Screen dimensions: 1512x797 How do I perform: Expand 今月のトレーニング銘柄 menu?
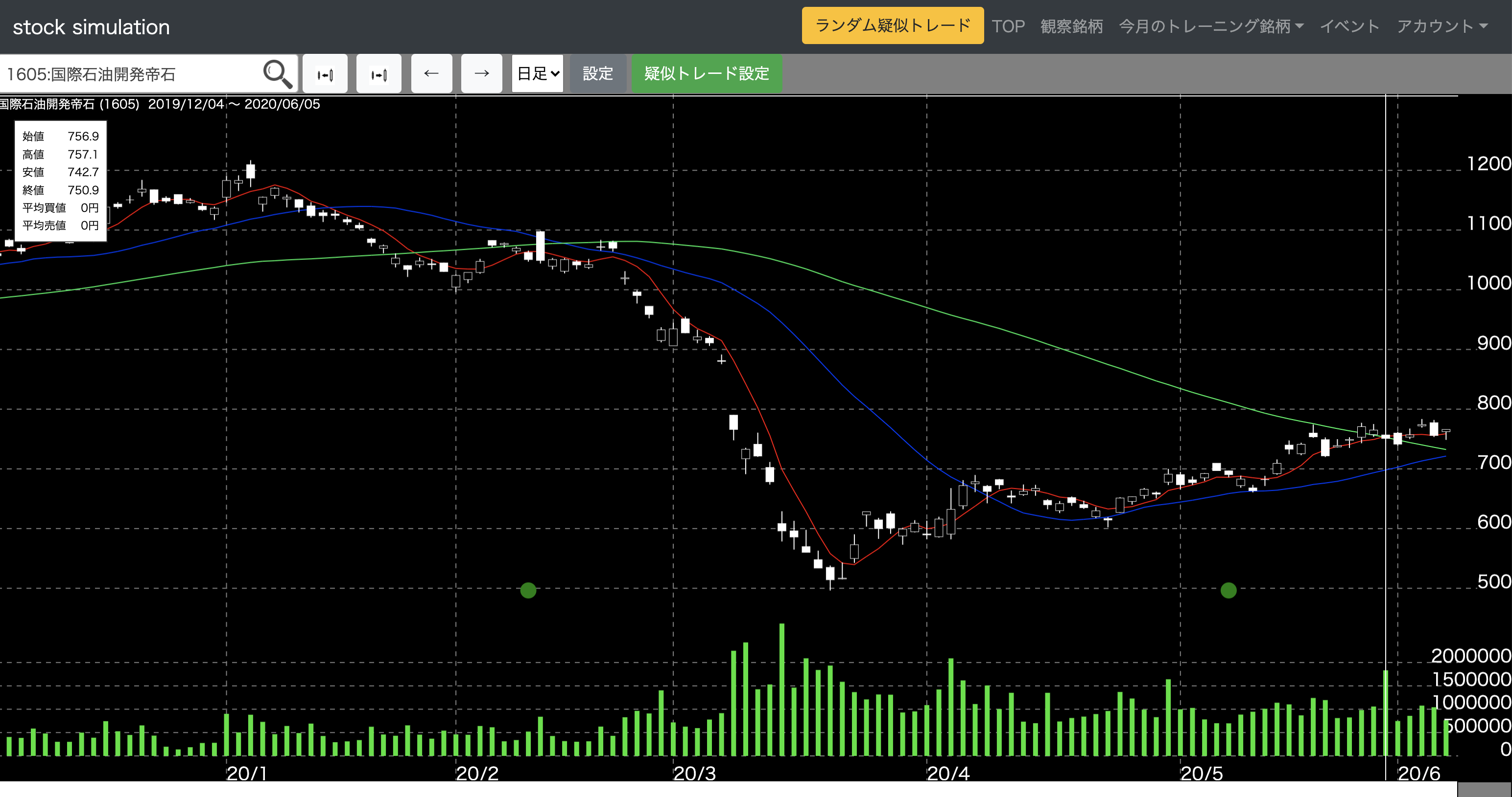(x=1211, y=26)
